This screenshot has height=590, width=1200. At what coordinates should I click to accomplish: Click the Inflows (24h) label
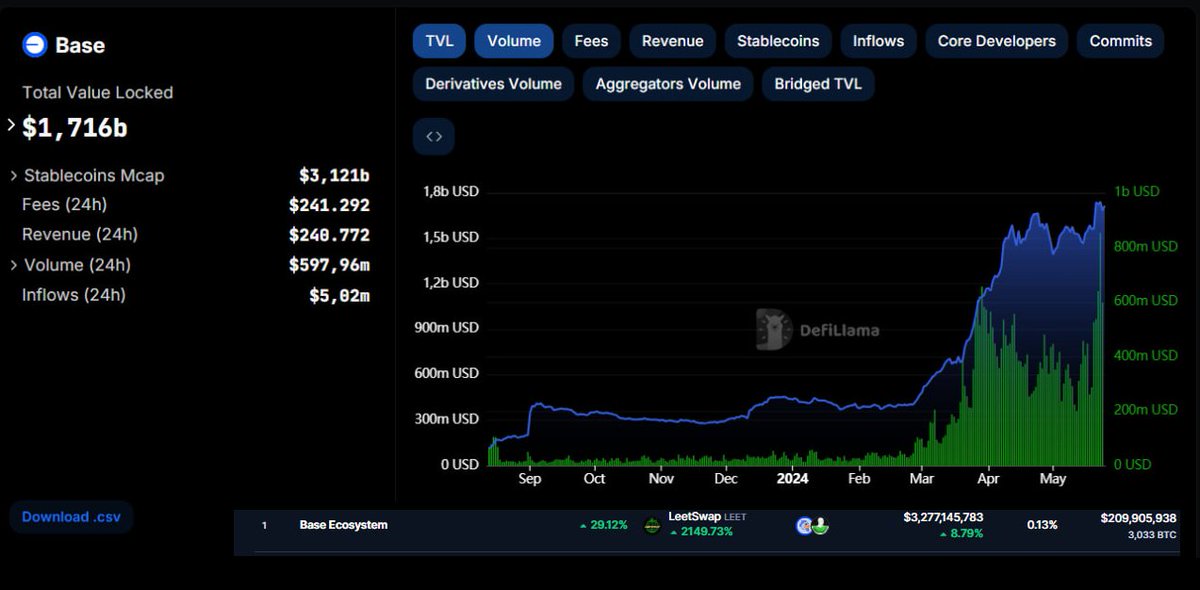click(74, 295)
